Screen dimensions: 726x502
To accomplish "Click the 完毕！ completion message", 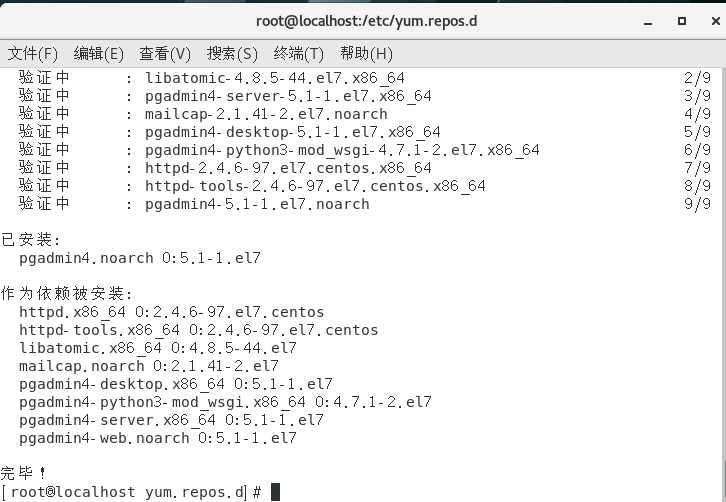I will click(23, 473).
